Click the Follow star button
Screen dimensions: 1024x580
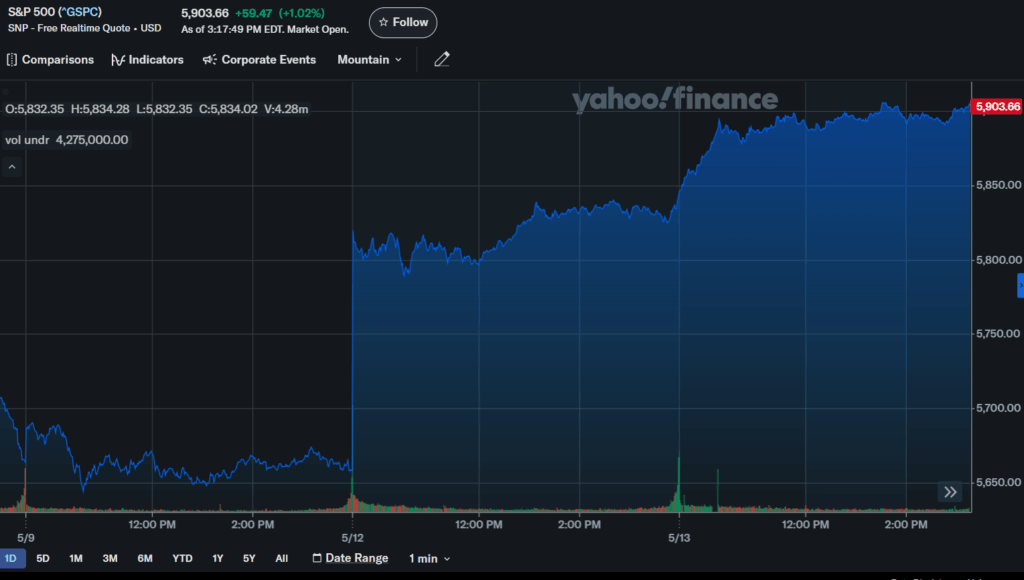click(403, 22)
